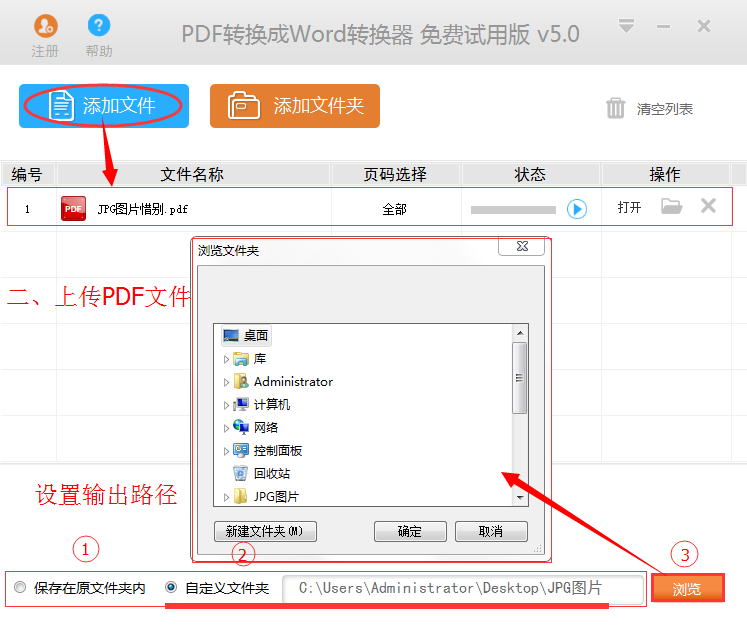The width and height of the screenshot is (747, 628).
Task: Click the 计算机 monitor icon
Action: [x=241, y=405]
